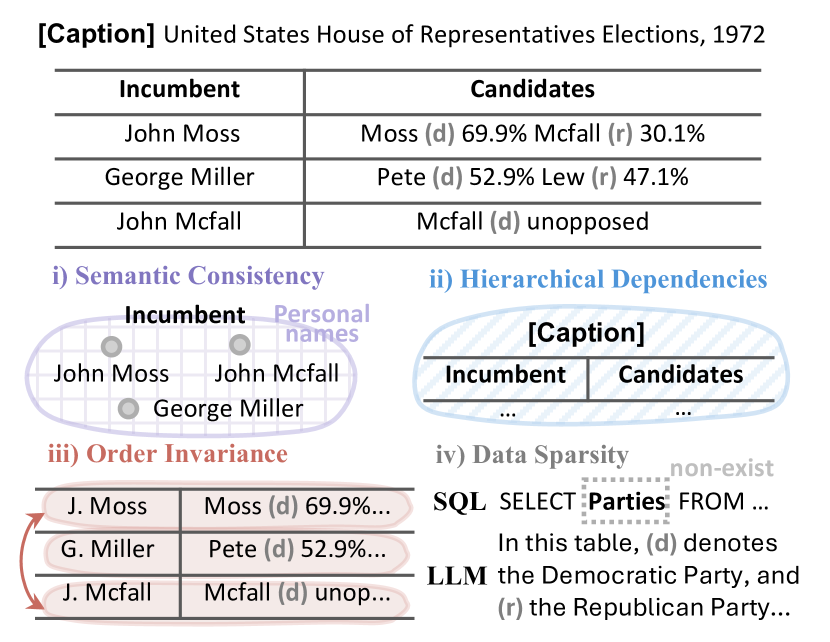Image resolution: width=830 pixels, height=642 pixels.
Task: Select the J. Moss row cell
Action: (x=107, y=506)
